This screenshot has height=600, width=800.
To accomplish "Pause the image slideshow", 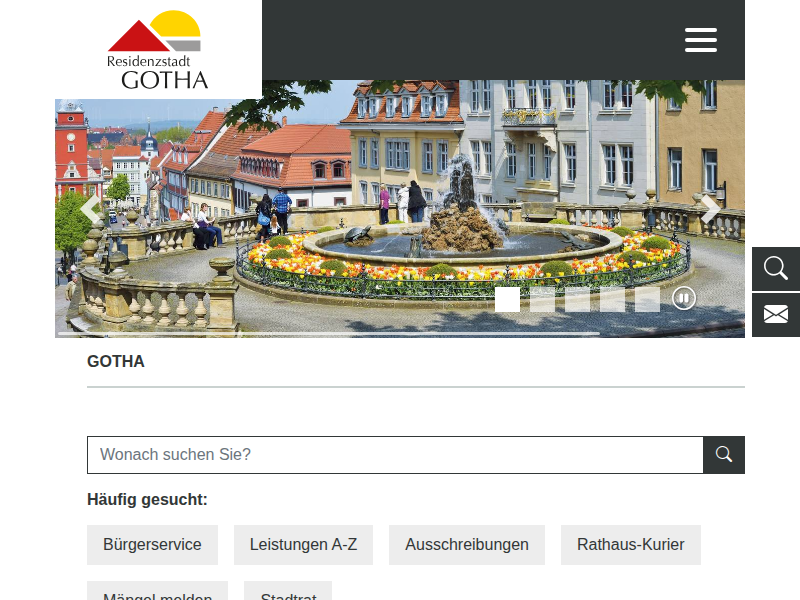I will 684,298.
